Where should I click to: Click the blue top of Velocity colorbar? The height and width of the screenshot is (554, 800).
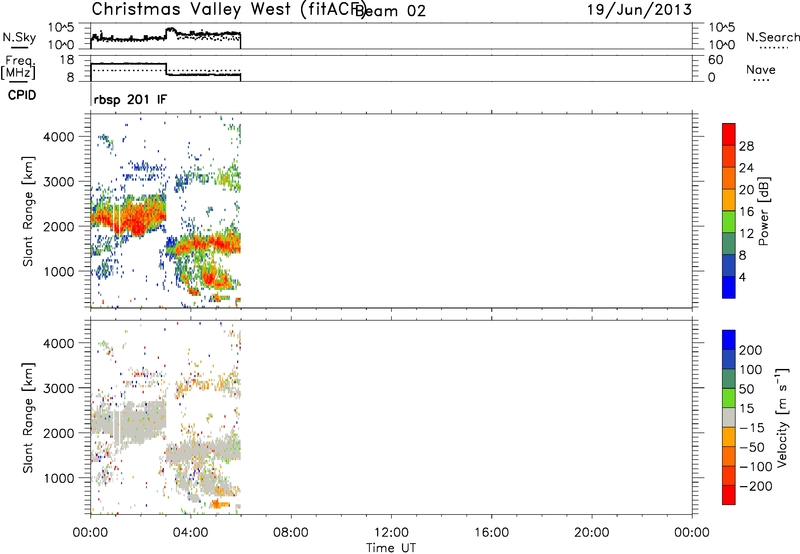click(x=729, y=340)
